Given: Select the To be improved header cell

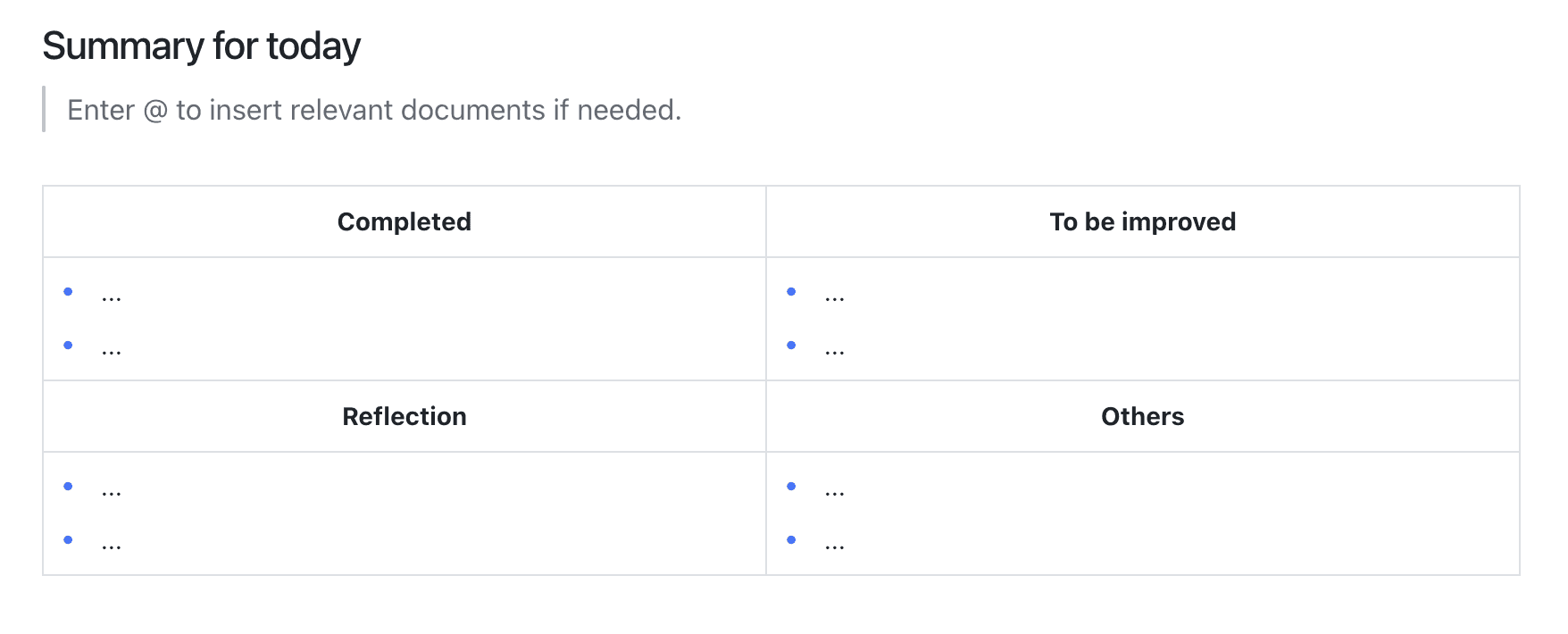Looking at the screenshot, I should pos(1143,221).
